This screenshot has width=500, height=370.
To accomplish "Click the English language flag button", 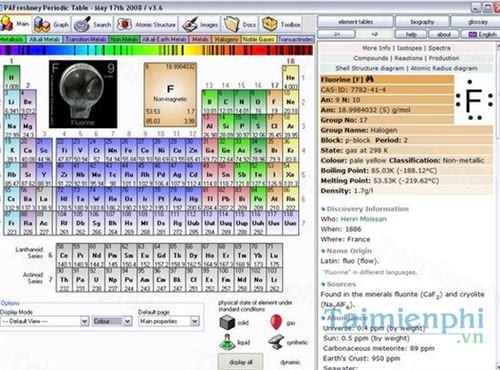I will tap(482, 34).
